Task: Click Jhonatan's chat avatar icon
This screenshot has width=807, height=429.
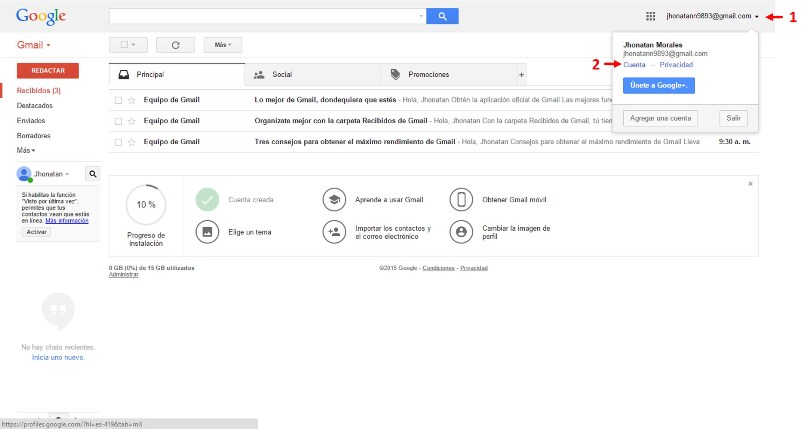Action: (x=24, y=174)
